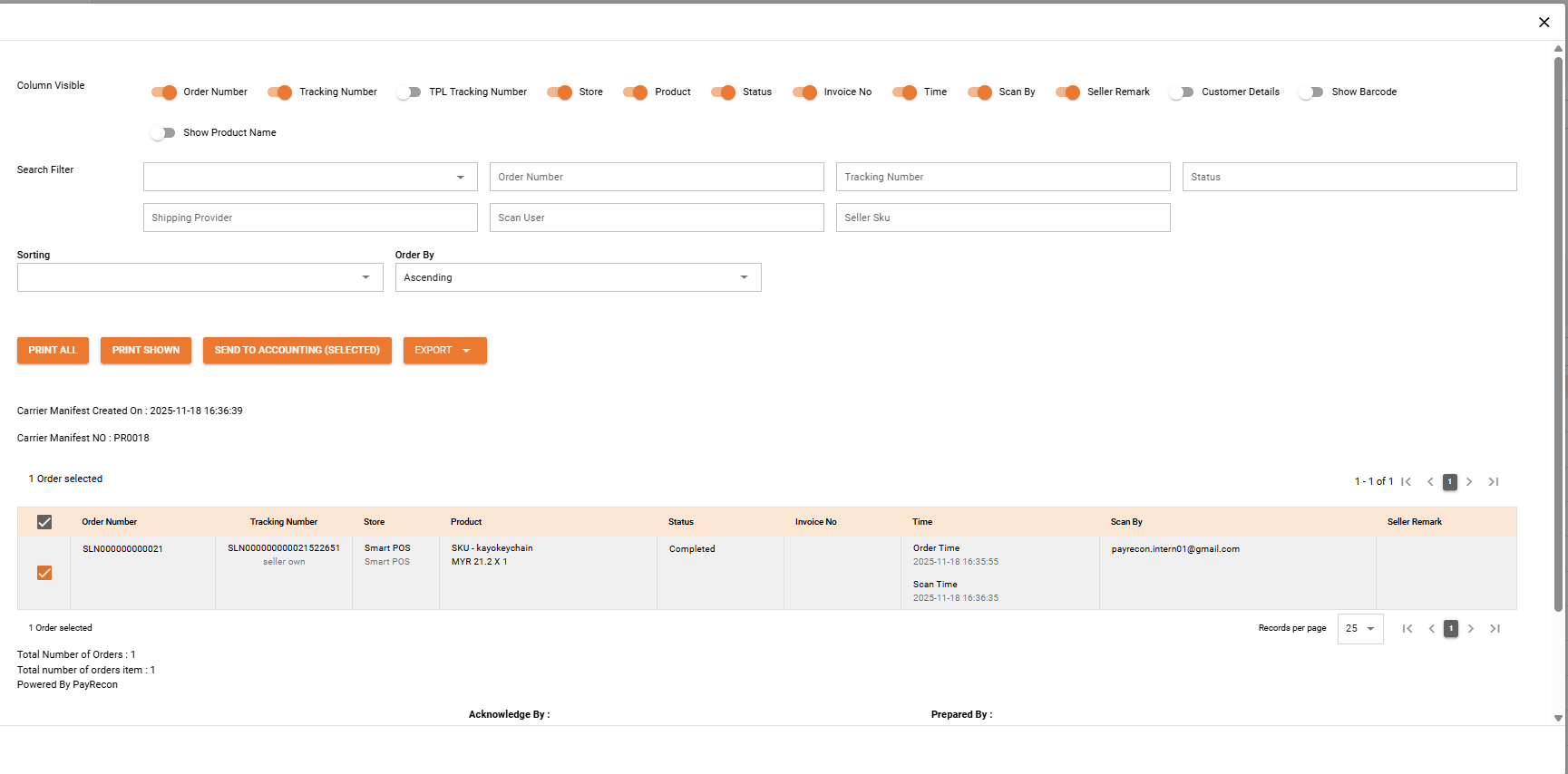Toggle Product column visibility
Image resolution: width=1568 pixels, height=774 pixels.
pyautogui.click(x=636, y=92)
